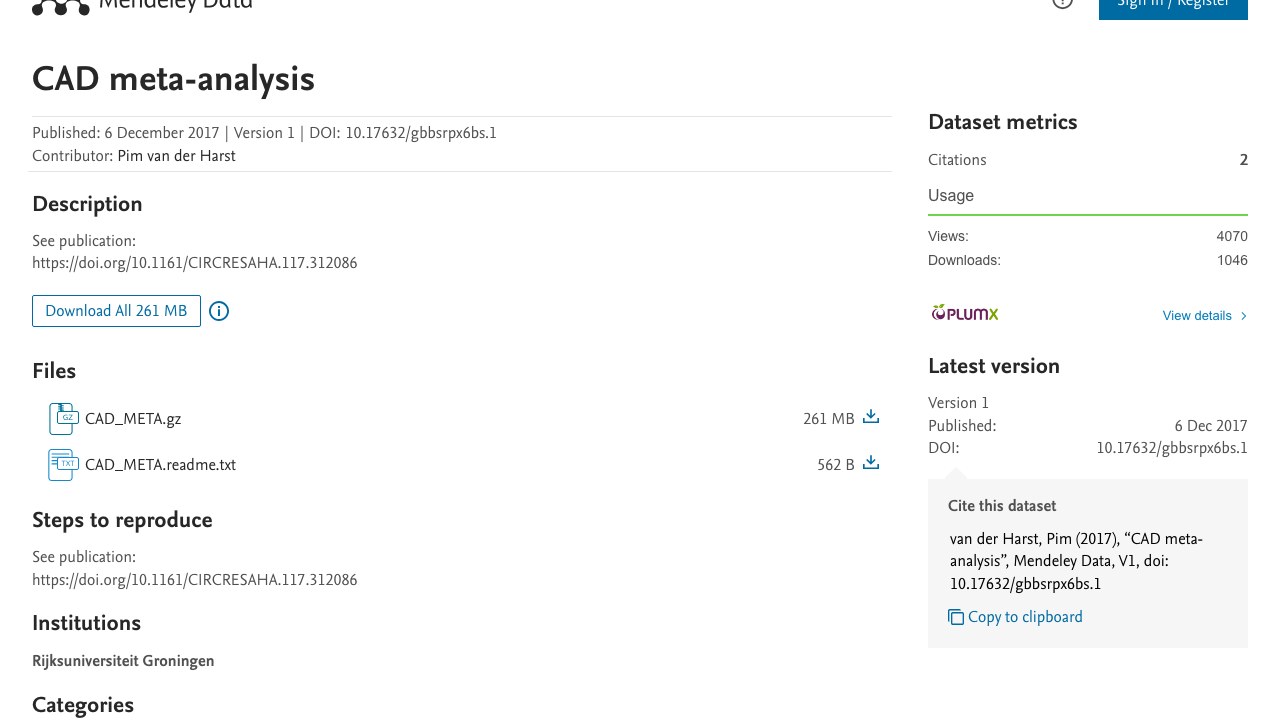
Task: Select the CAD meta-analysis page title
Action: pyautogui.click(x=173, y=79)
